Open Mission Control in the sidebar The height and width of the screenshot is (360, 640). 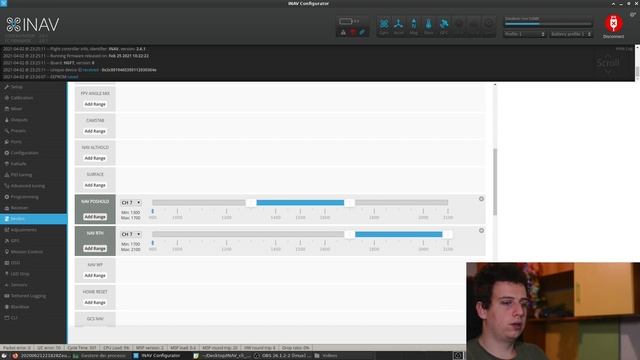click(x=33, y=252)
